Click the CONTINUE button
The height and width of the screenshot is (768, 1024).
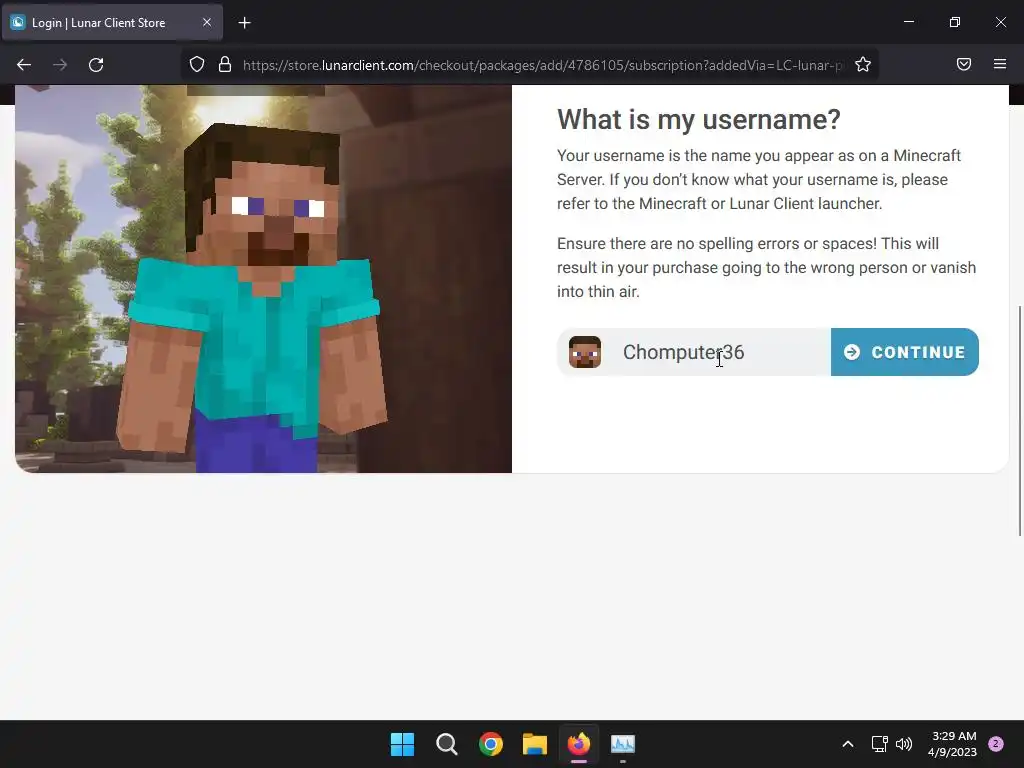[x=904, y=352]
